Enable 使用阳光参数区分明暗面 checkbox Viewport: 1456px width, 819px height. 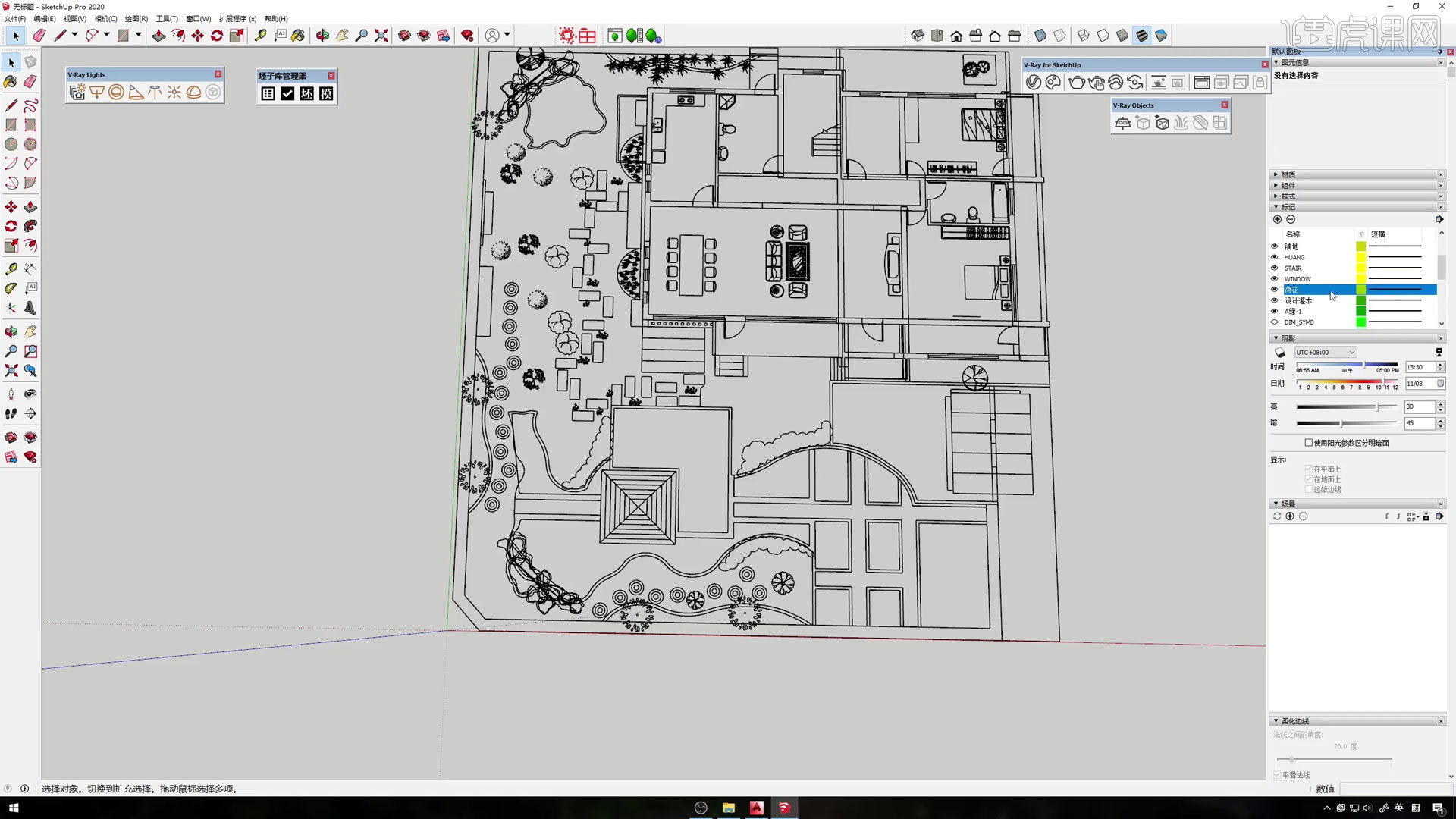pos(1309,443)
